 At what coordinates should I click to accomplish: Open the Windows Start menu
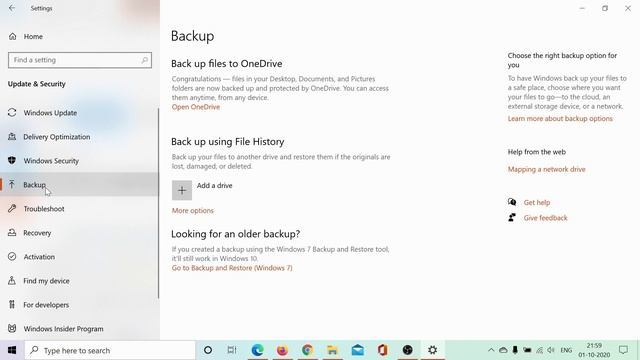click(12, 350)
